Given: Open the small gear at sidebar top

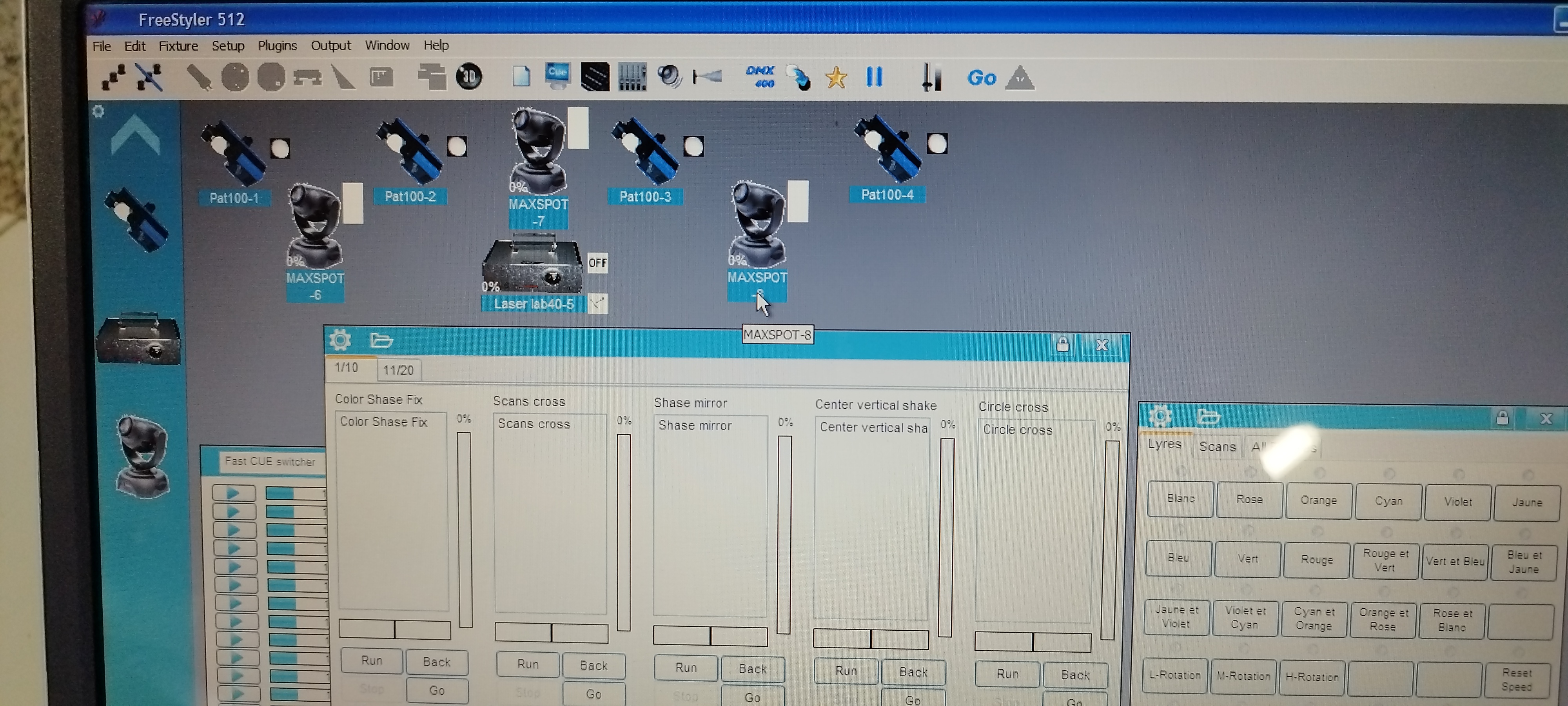Looking at the screenshot, I should 98,111.
